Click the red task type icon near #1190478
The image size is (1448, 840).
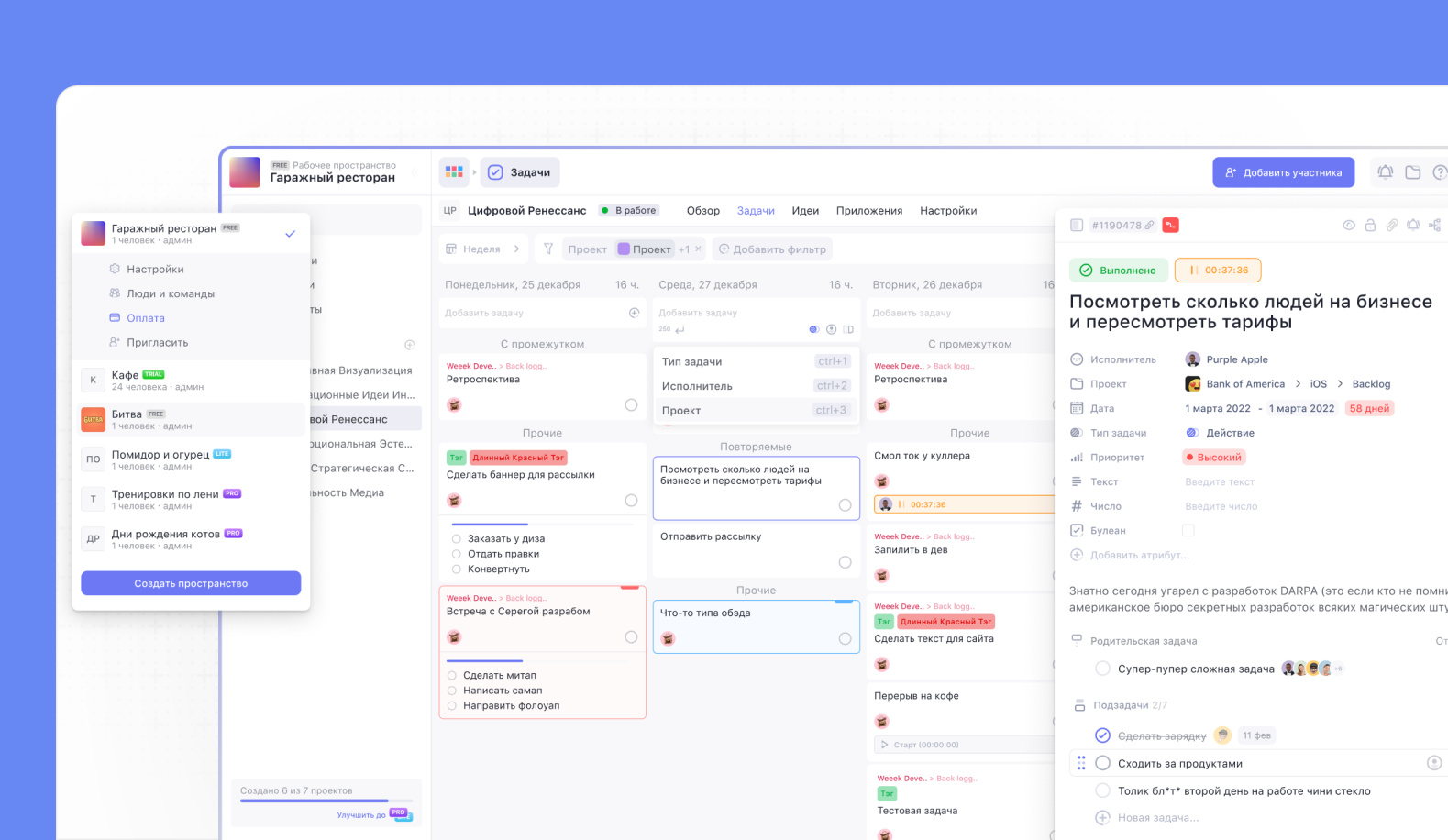[1170, 226]
